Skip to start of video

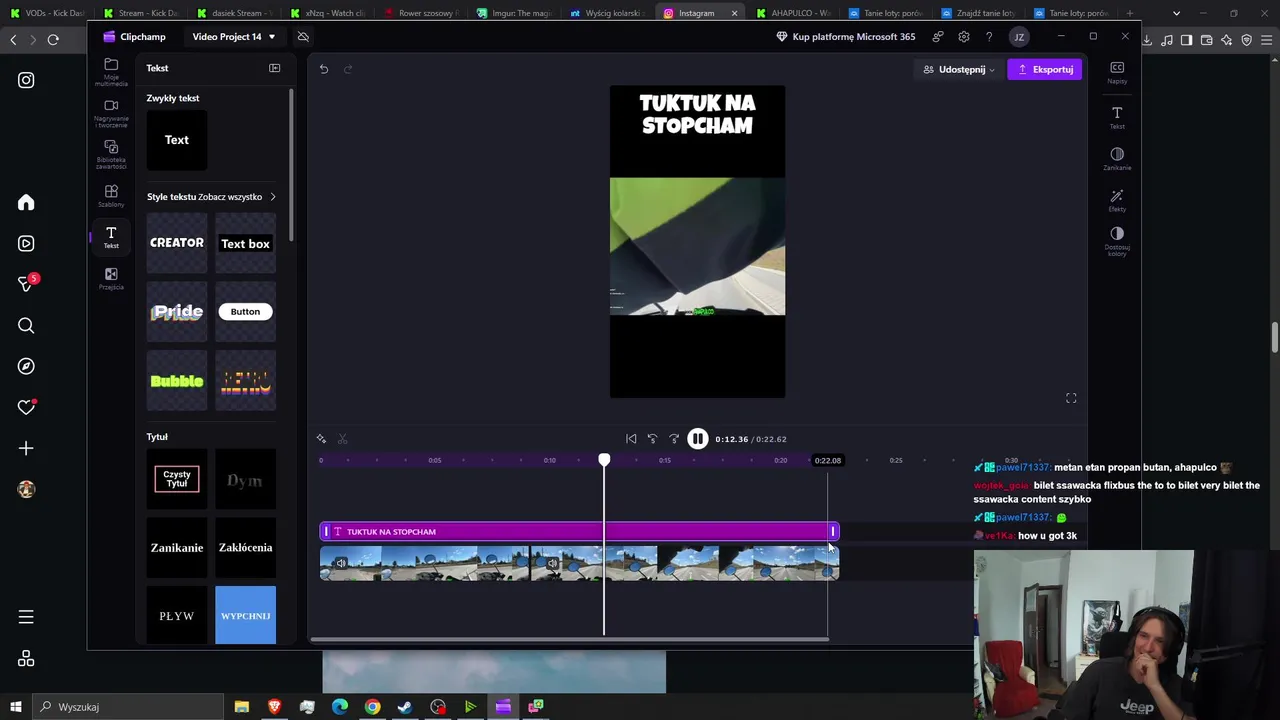point(631,439)
